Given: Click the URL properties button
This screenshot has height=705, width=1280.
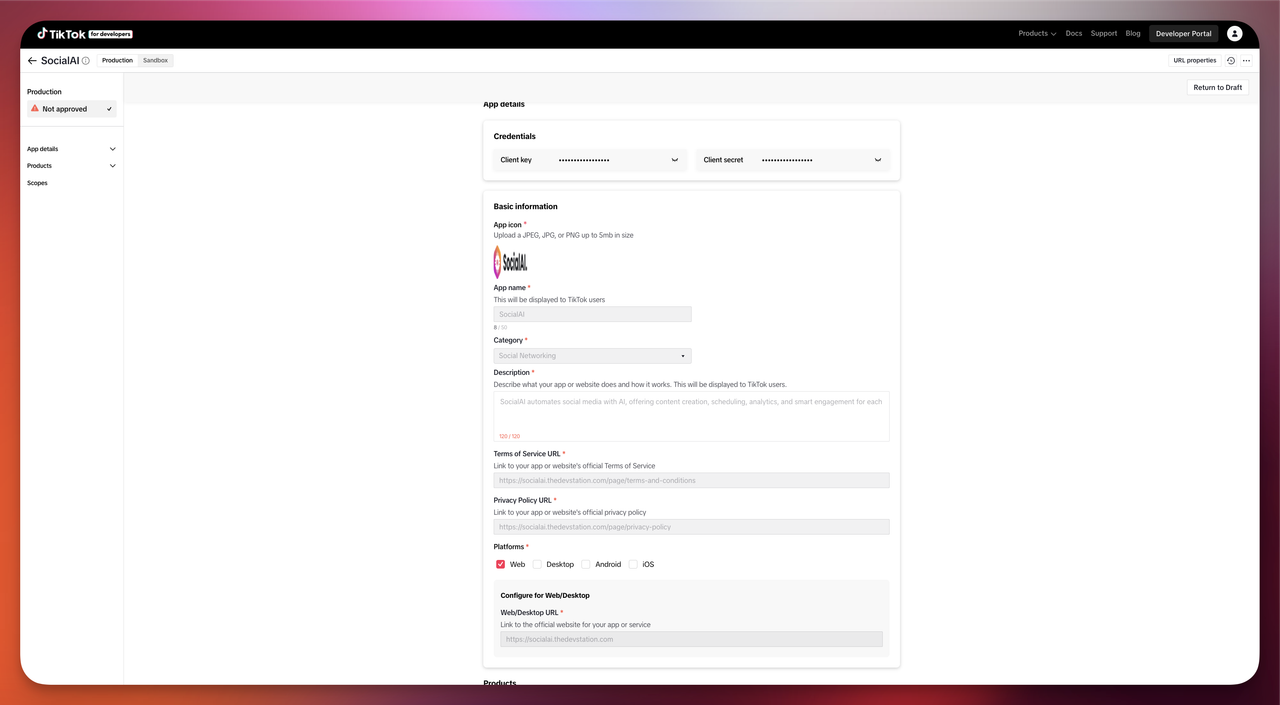Looking at the screenshot, I should click(1195, 61).
